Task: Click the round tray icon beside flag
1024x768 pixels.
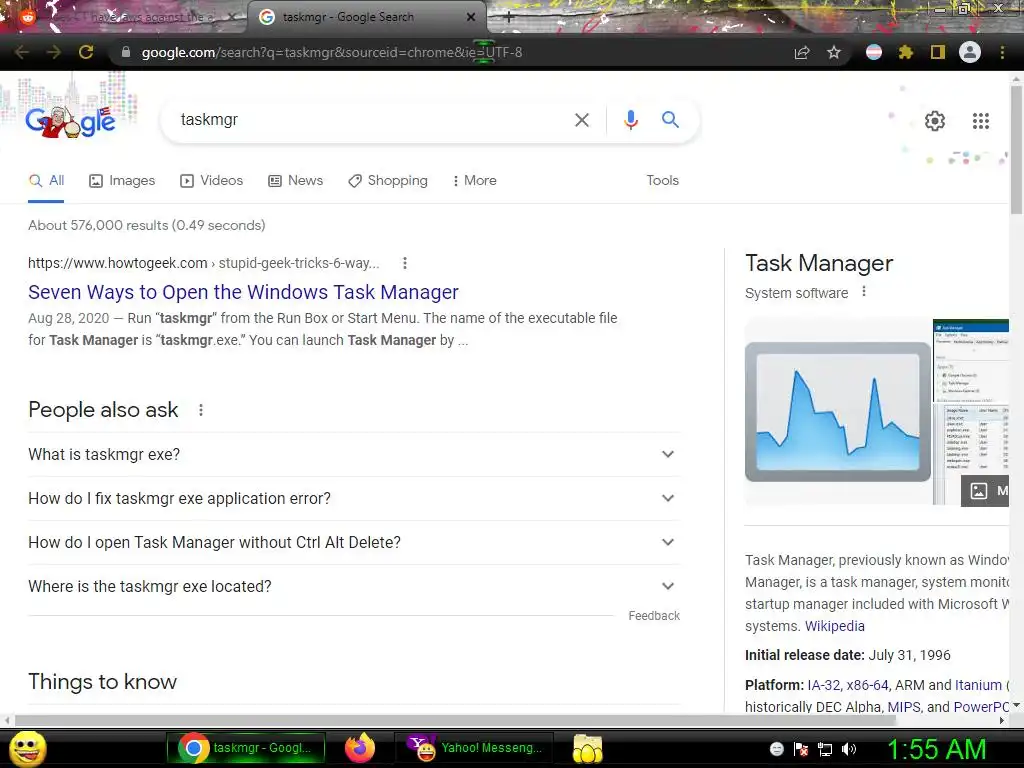Action: [x=776, y=749]
